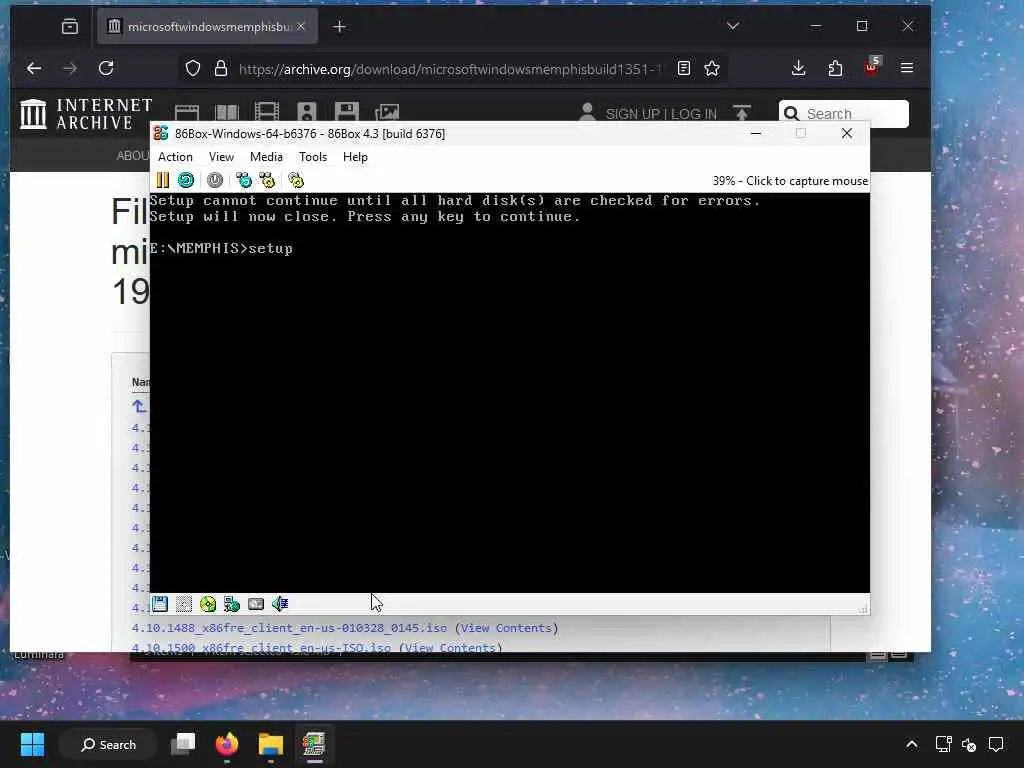
Task: Bookmark this page with the star icon
Action: (712, 69)
